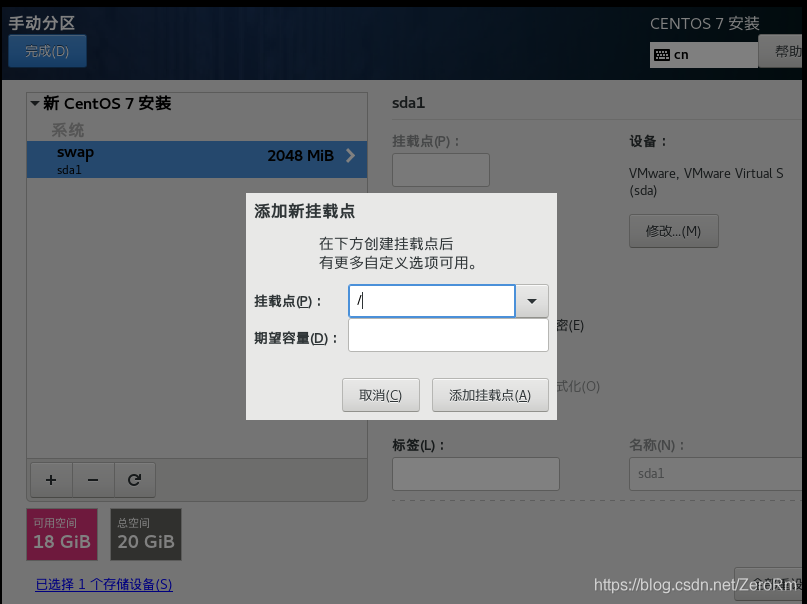Click the 修改...(M) device button
Image resolution: width=807 pixels, height=604 pixels.
[x=673, y=231]
